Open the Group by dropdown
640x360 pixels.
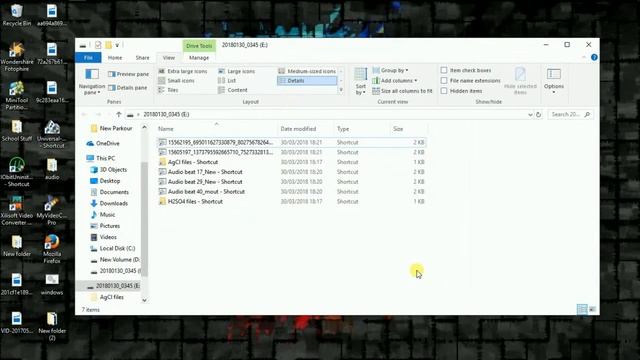[x=390, y=70]
